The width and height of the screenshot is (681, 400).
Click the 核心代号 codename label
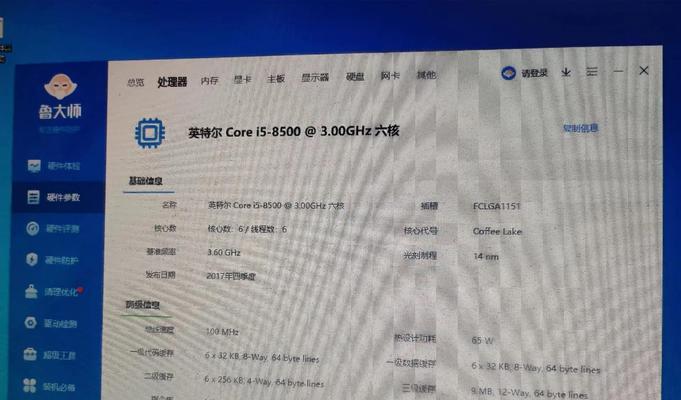coord(420,231)
